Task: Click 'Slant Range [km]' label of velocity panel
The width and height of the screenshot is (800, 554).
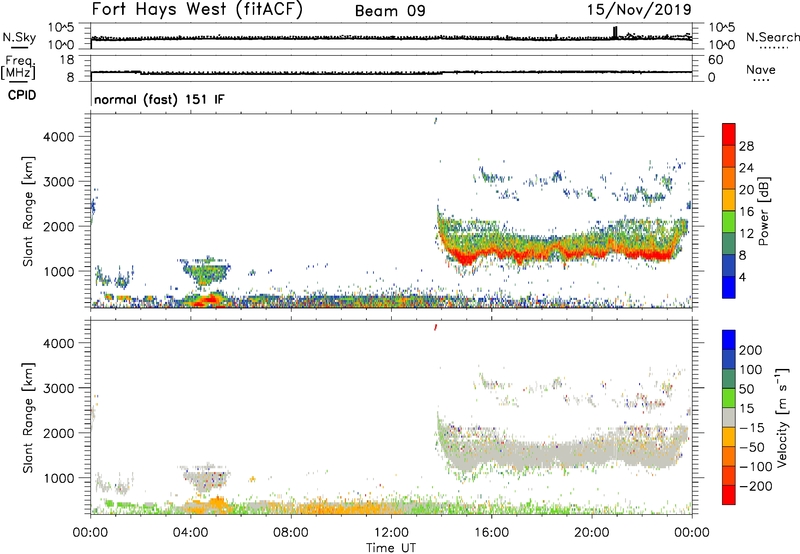Action: [28, 418]
